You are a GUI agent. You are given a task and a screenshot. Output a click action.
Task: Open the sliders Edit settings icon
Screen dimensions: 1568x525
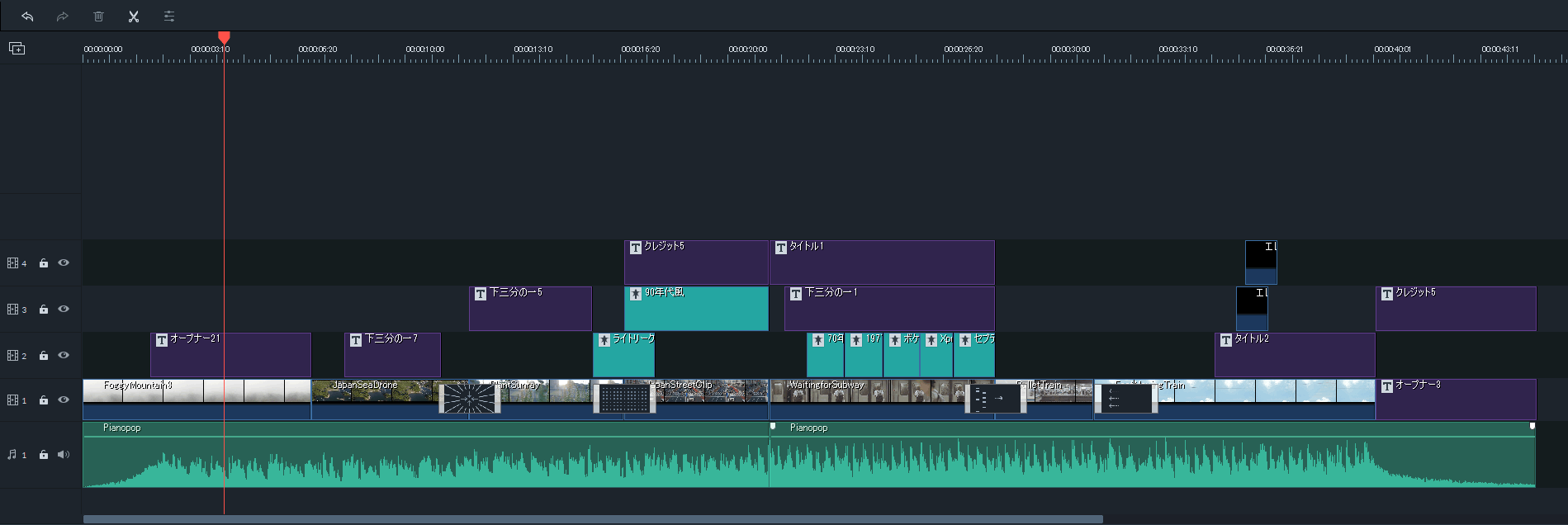point(169,17)
